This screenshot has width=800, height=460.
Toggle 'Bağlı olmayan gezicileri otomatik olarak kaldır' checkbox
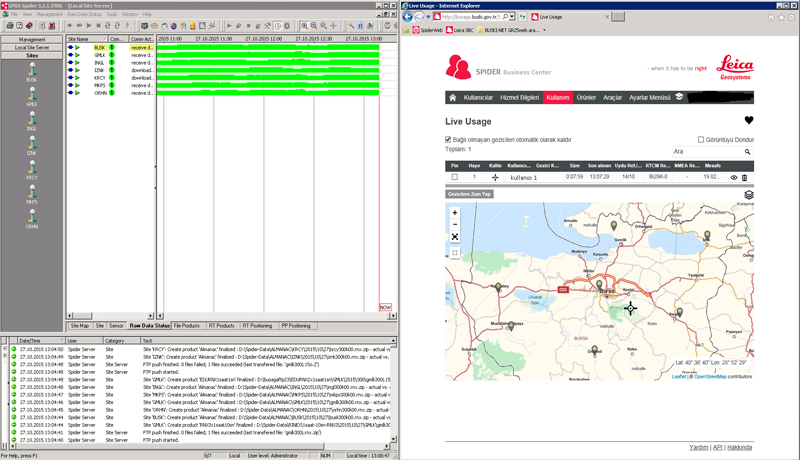[x=448, y=139]
